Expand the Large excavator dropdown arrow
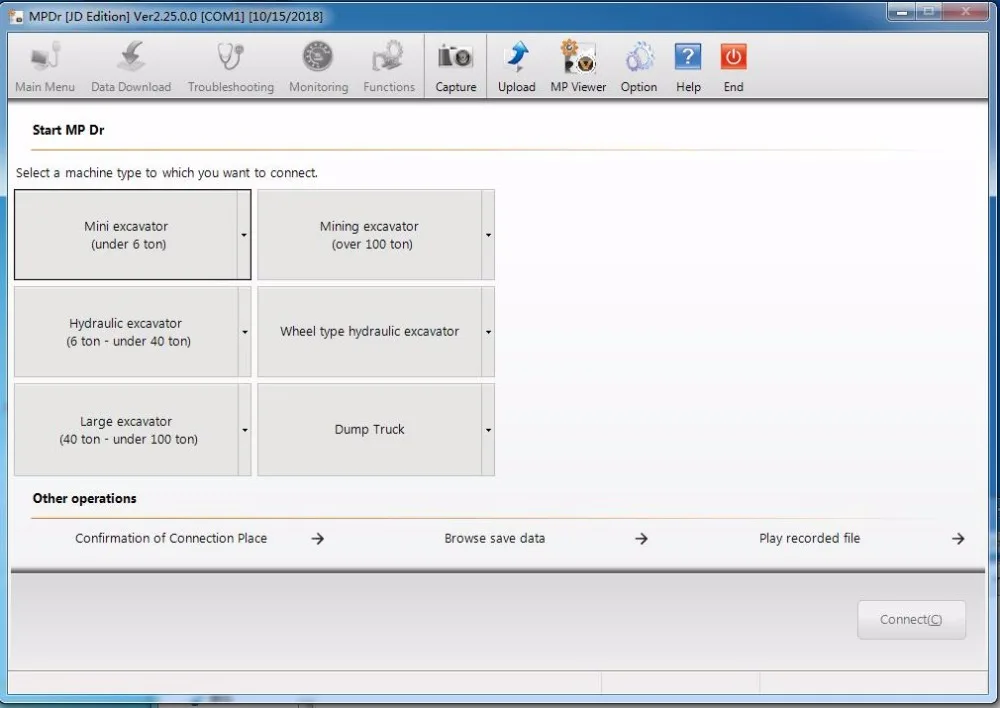Screen dimensions: 1000x708 click(244, 430)
